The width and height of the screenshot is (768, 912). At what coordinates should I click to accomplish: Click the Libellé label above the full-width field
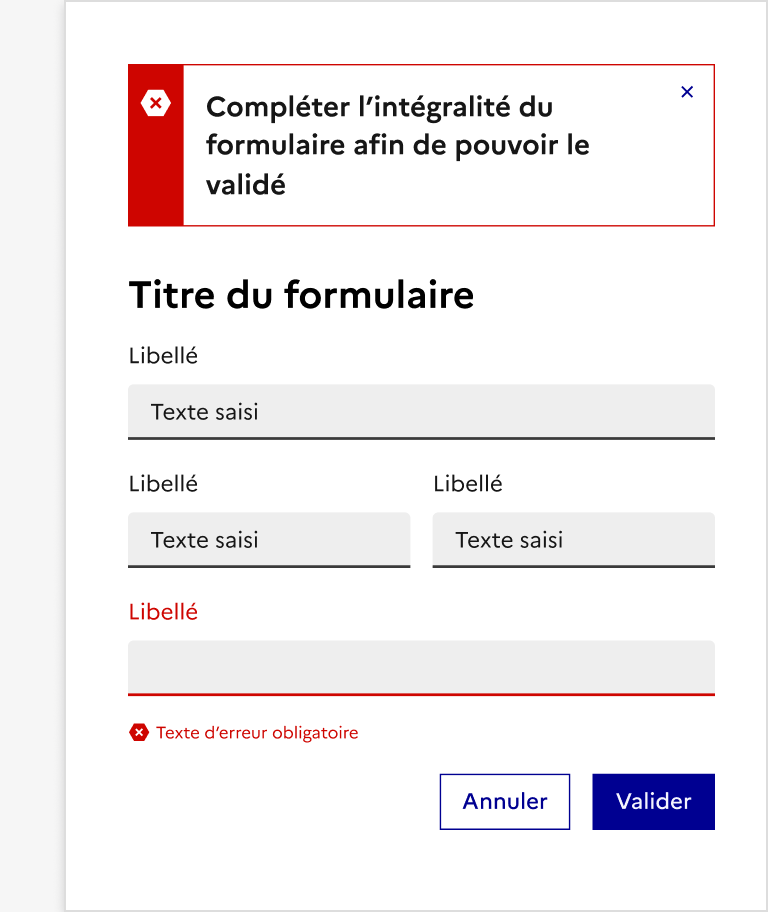pos(163,355)
